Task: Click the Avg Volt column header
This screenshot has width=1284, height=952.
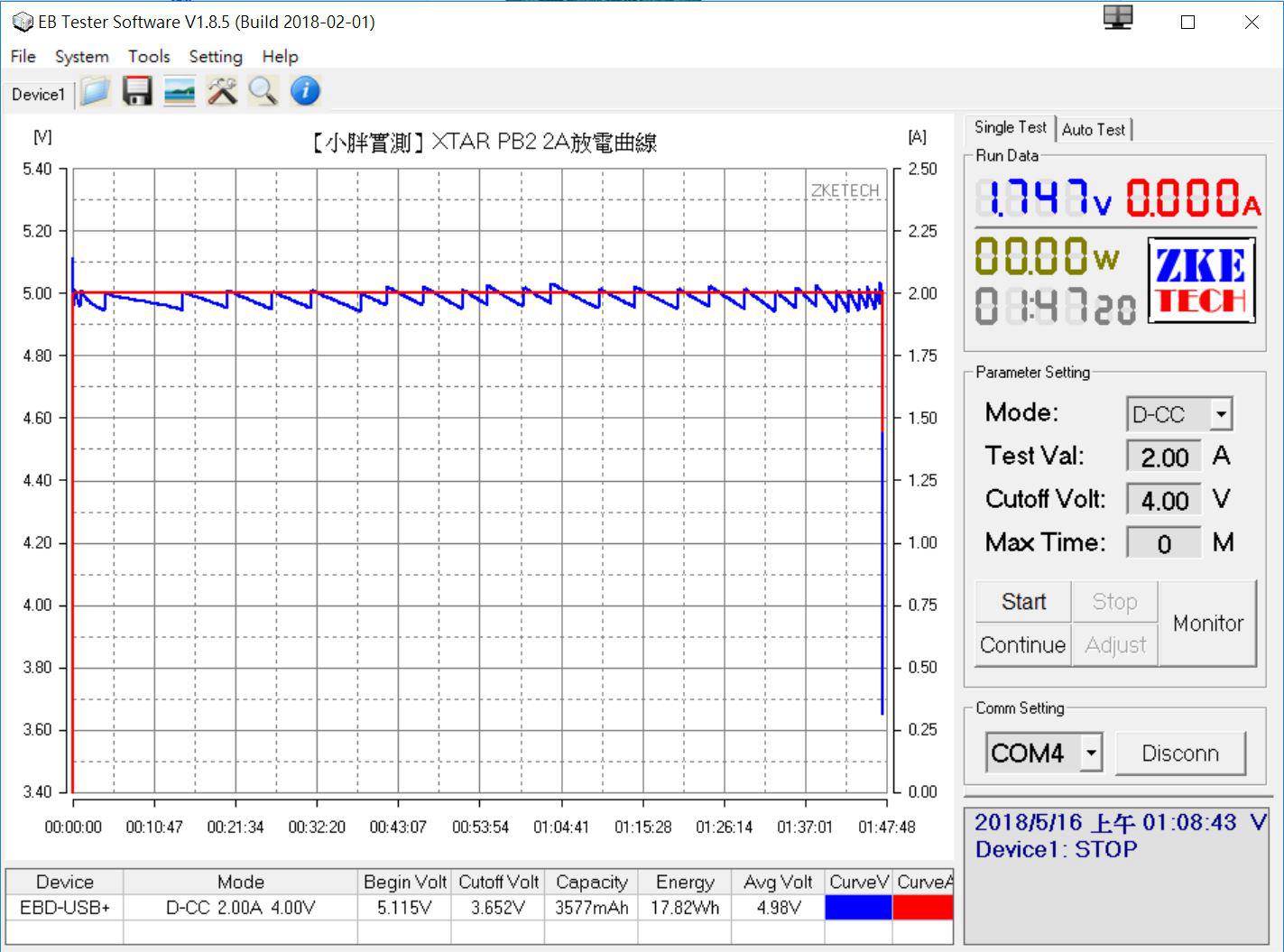Action: click(778, 882)
